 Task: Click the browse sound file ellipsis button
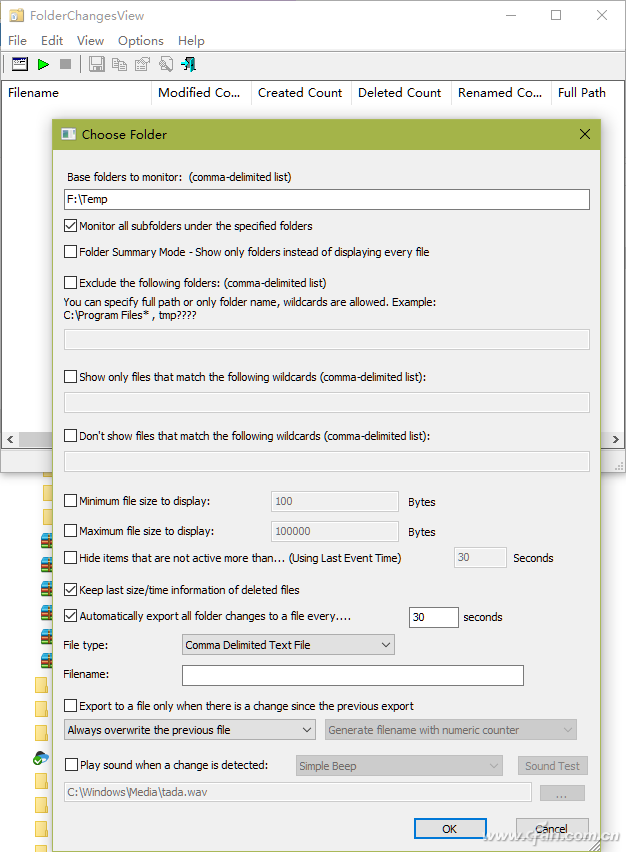click(562, 793)
